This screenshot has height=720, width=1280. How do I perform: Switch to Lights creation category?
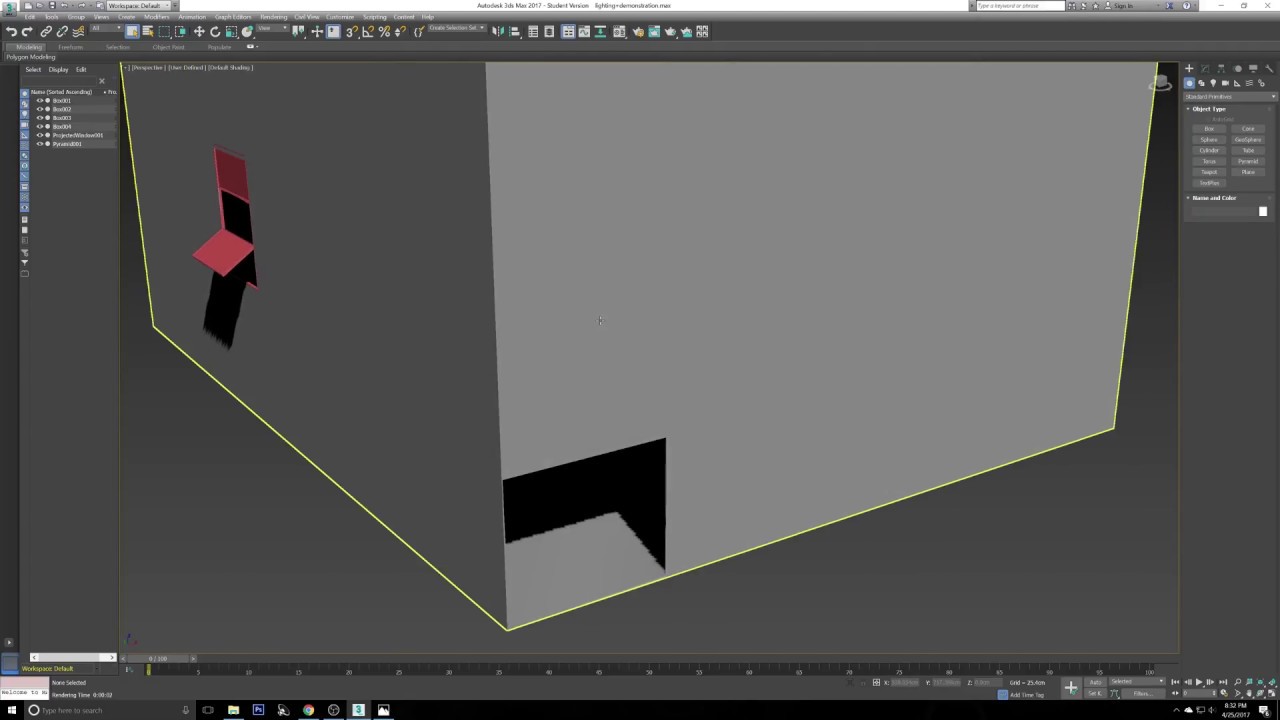pyautogui.click(x=1213, y=83)
